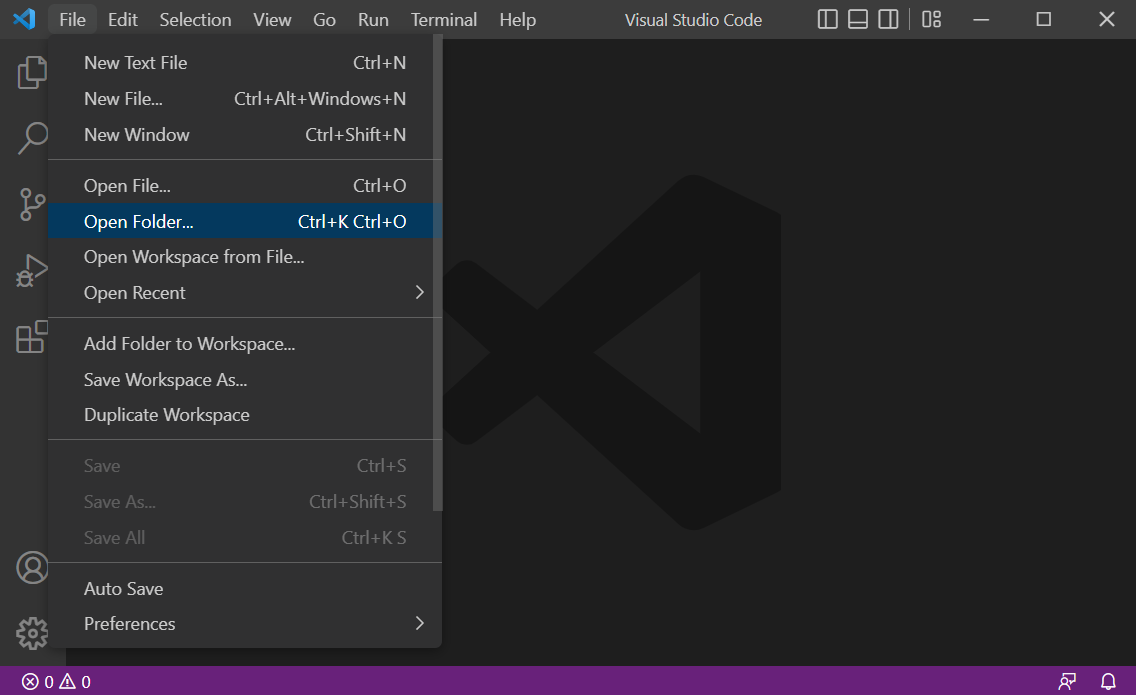Open the Terminal menu

444,20
